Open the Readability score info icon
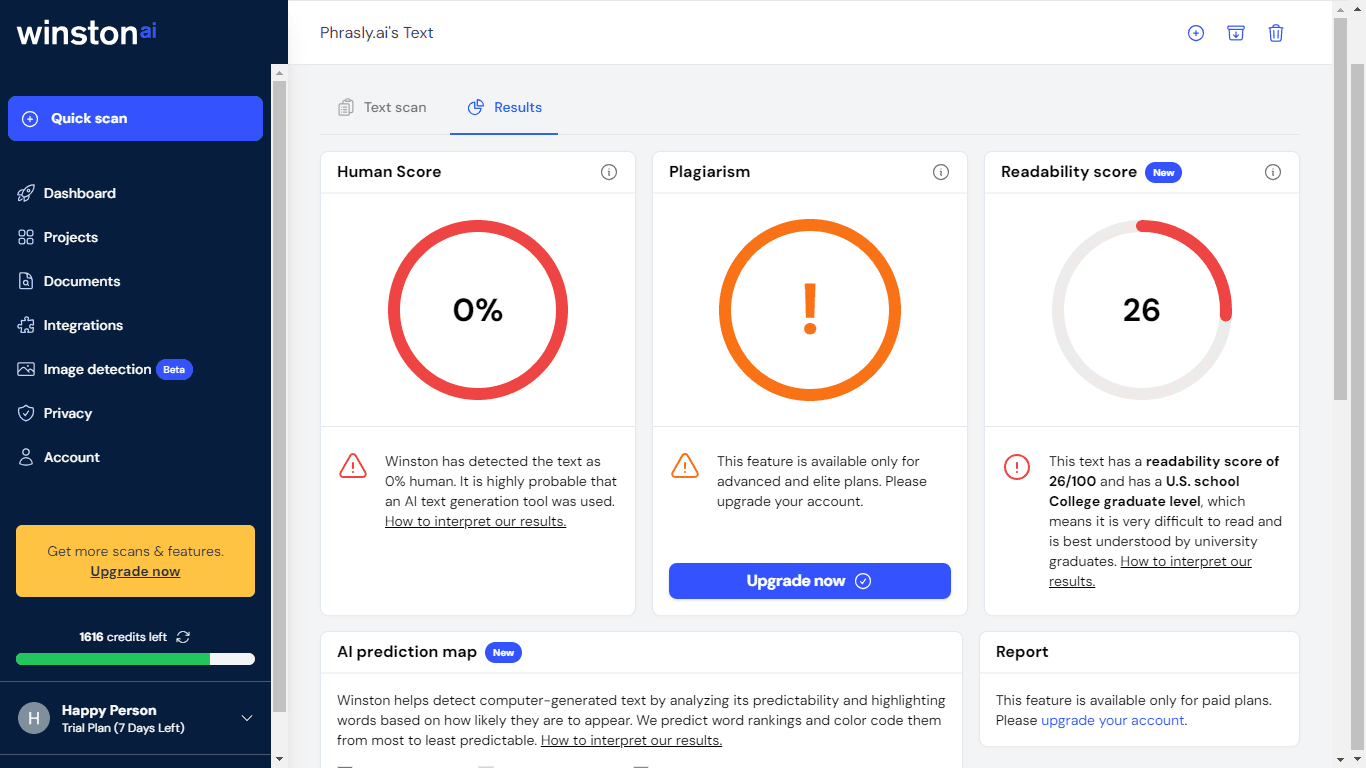 pyautogui.click(x=1273, y=172)
